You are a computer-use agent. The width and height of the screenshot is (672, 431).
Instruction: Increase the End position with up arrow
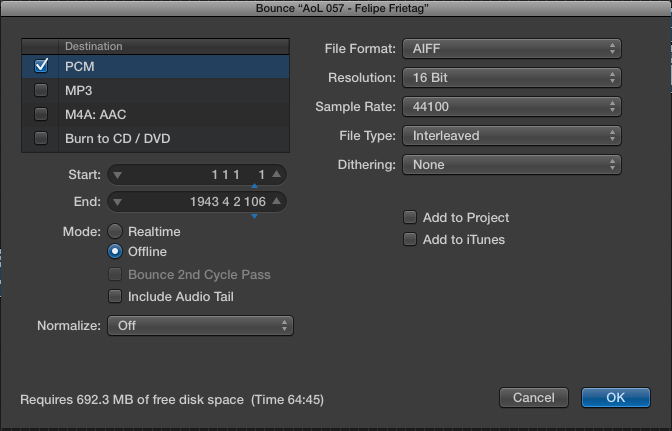pyautogui.click(x=276, y=203)
